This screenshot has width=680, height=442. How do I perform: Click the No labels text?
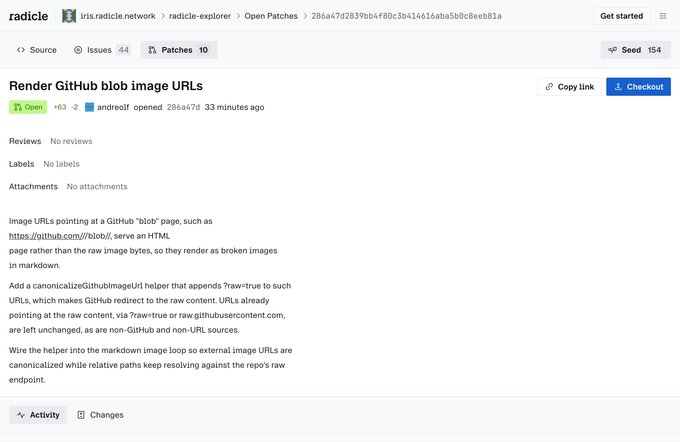(62, 164)
